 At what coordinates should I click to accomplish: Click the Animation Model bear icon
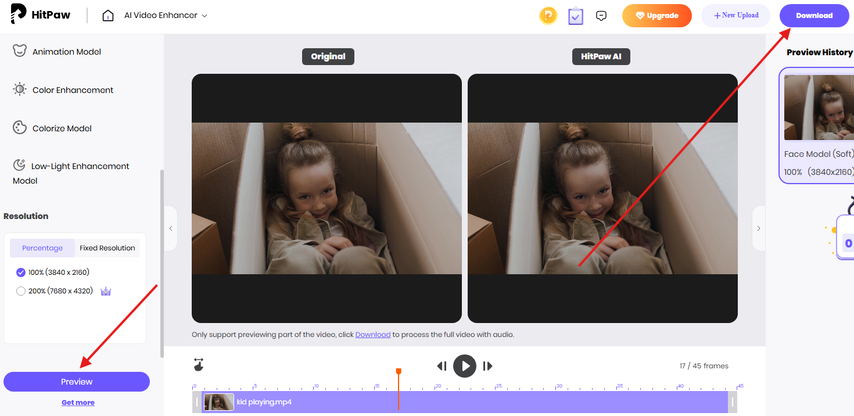point(20,51)
